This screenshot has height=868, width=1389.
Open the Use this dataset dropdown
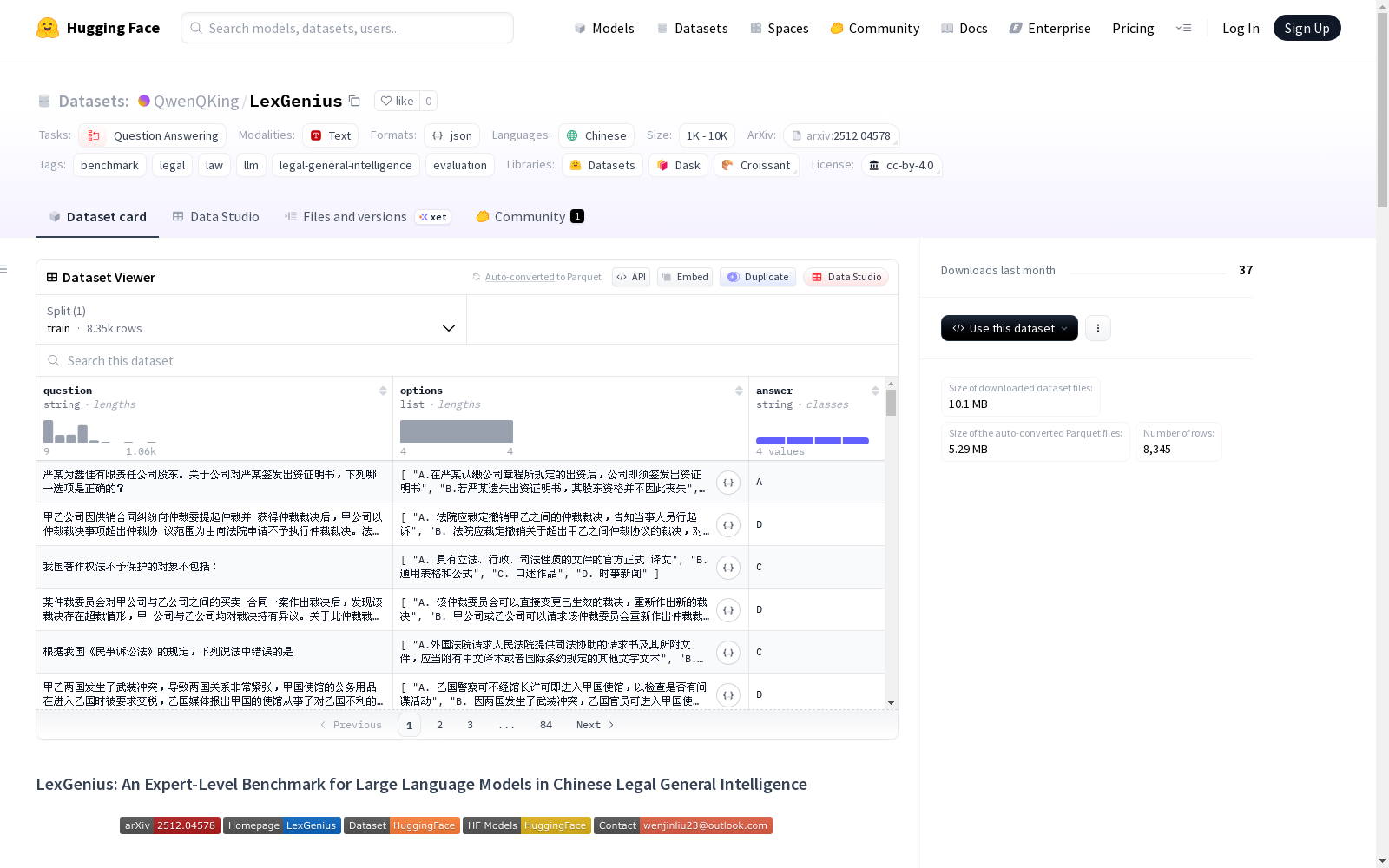pos(1010,328)
